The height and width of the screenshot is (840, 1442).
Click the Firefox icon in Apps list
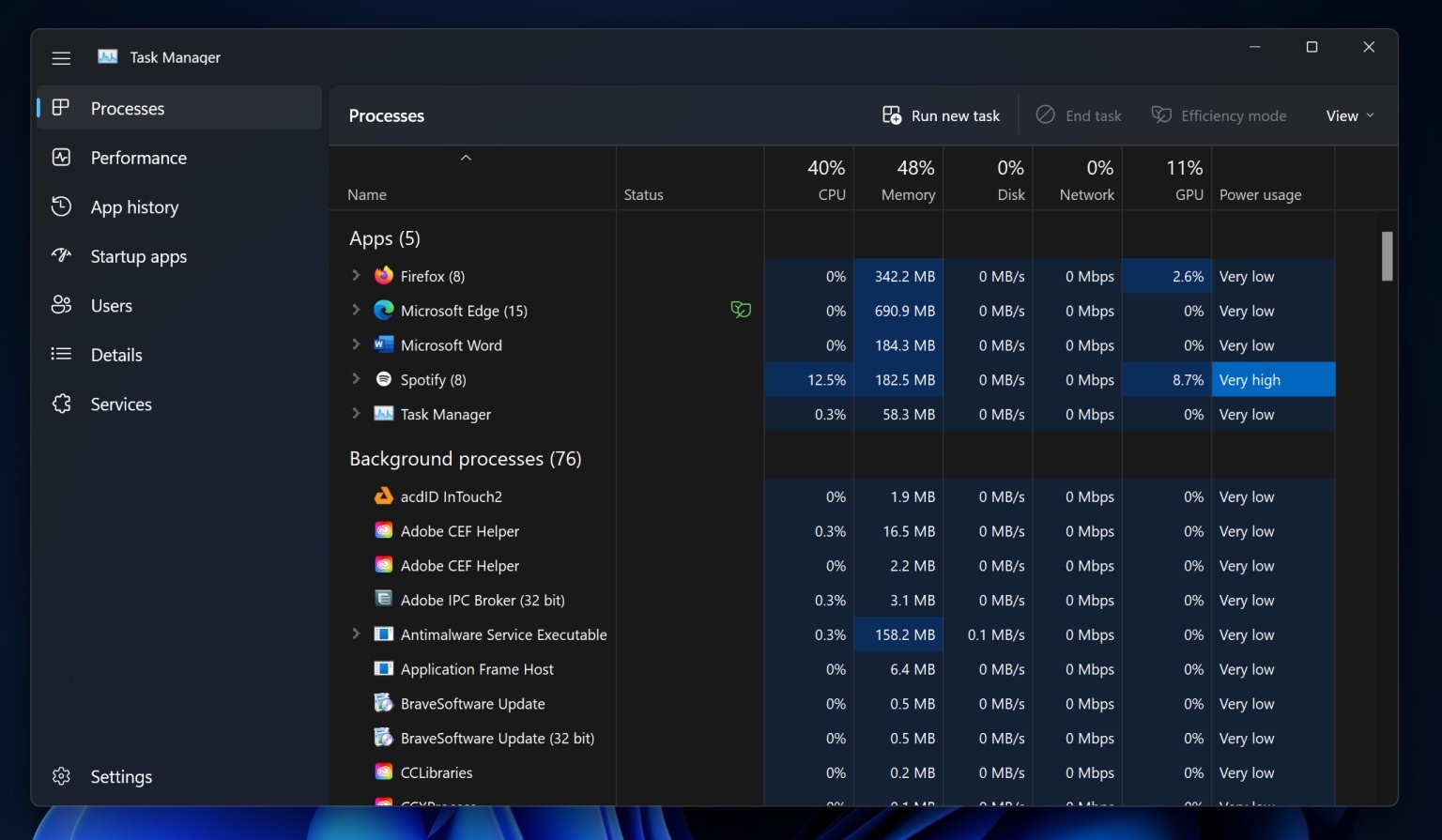click(383, 276)
